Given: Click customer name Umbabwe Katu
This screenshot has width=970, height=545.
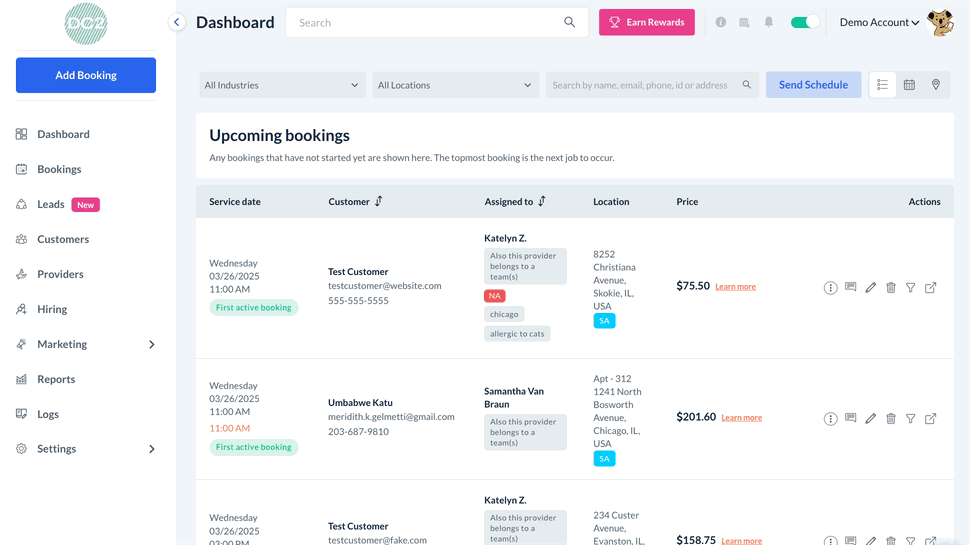Looking at the screenshot, I should click(360, 403).
